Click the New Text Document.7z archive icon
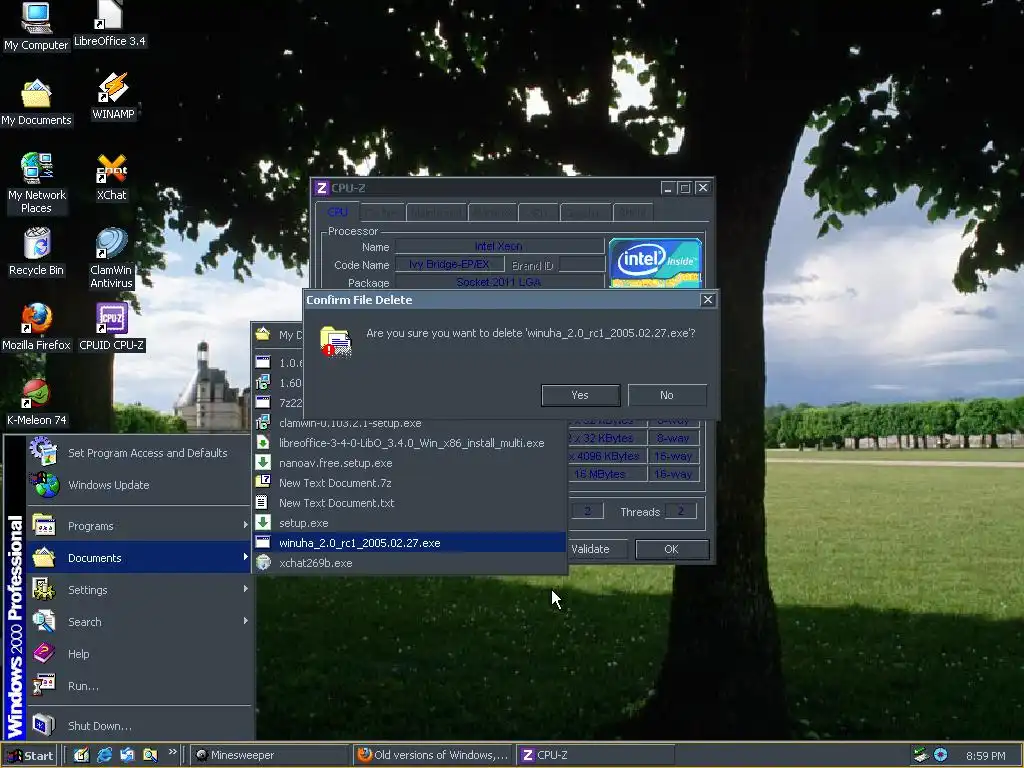Image resolution: width=1024 pixels, height=768 pixels. [x=263, y=482]
